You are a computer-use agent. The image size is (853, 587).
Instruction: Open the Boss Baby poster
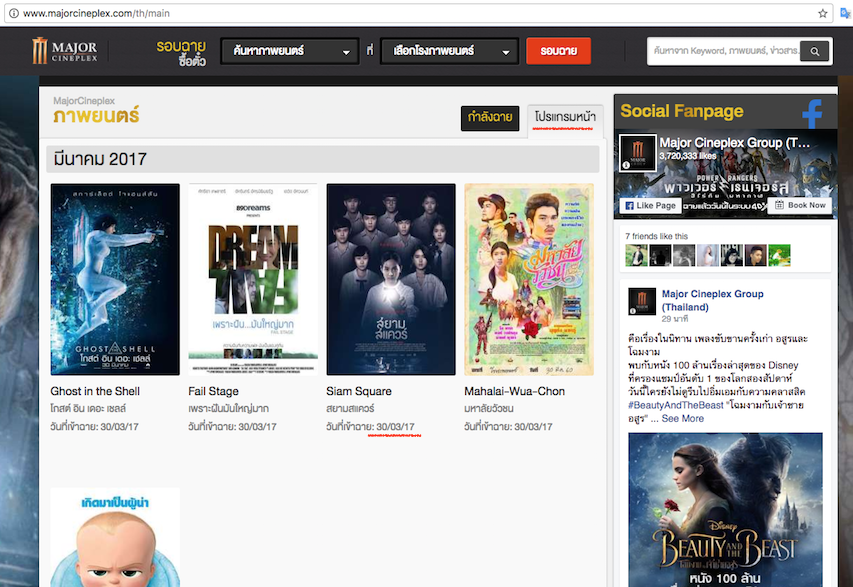[115, 537]
